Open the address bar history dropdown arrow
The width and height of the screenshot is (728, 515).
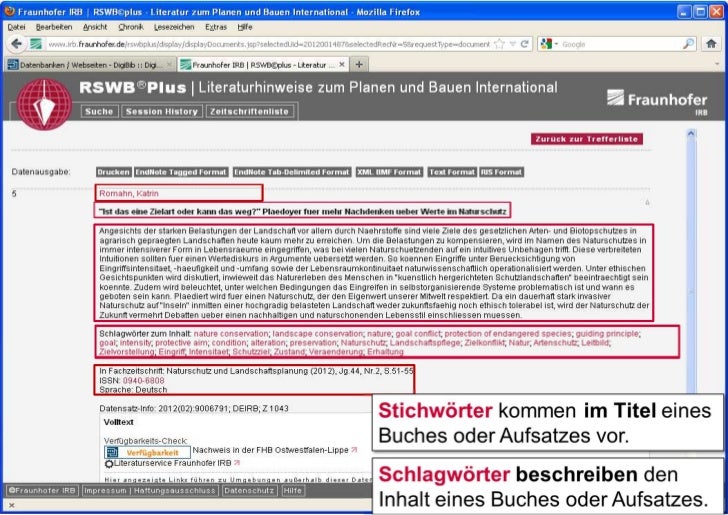(x=513, y=44)
